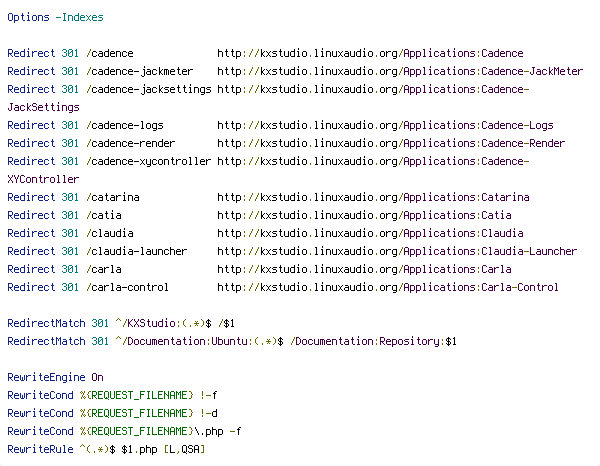This screenshot has height=466, width=600.
Task: Click the '^/Documentation:Ubuntu:(.*)$' pattern
Action: point(199,341)
